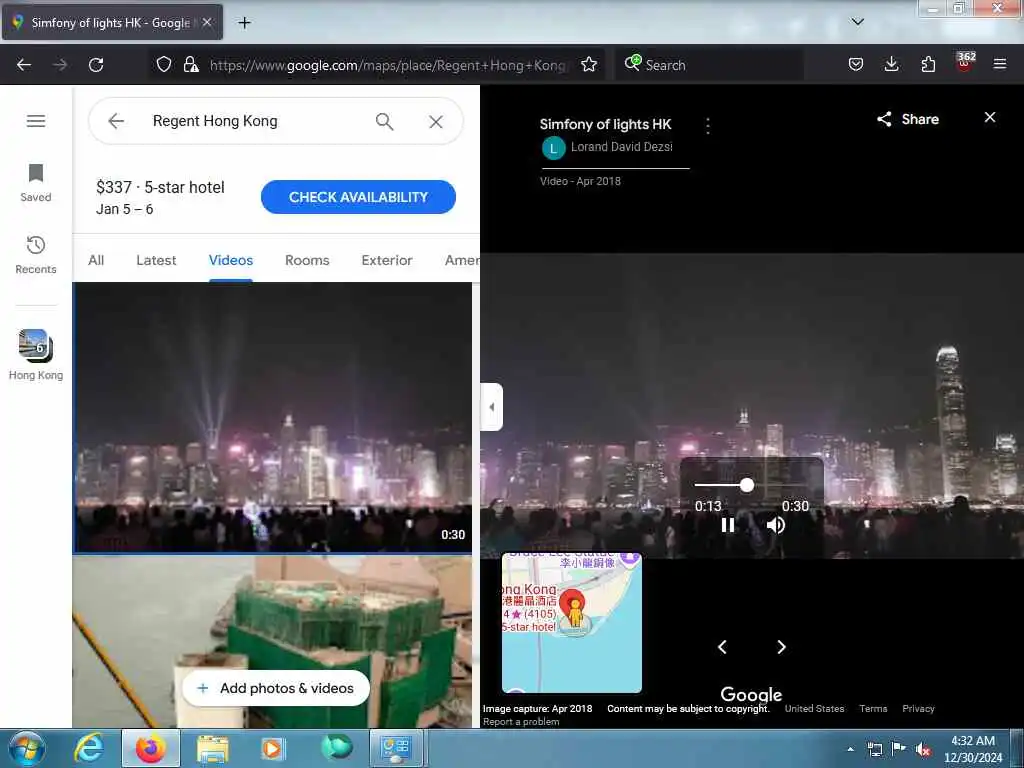Image resolution: width=1024 pixels, height=768 pixels.
Task: Go back from Regent Hong Kong search
Action: coord(116,121)
